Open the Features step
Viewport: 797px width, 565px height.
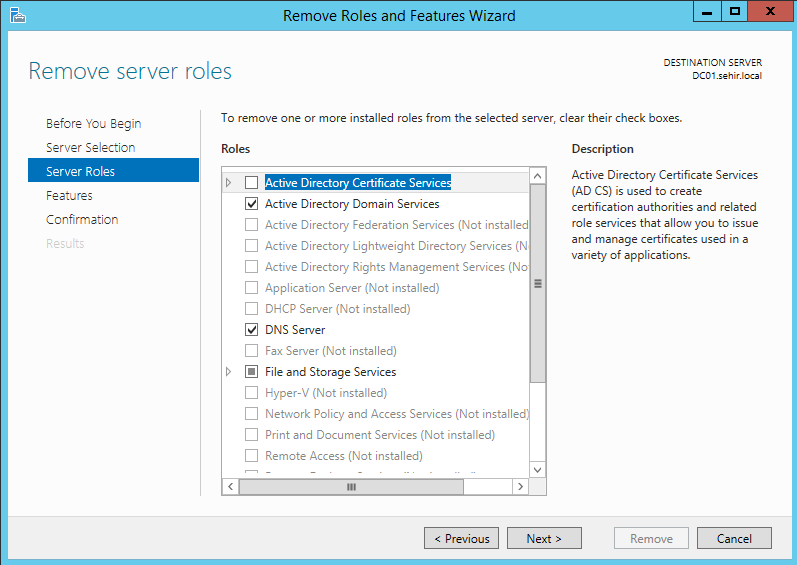(x=69, y=196)
